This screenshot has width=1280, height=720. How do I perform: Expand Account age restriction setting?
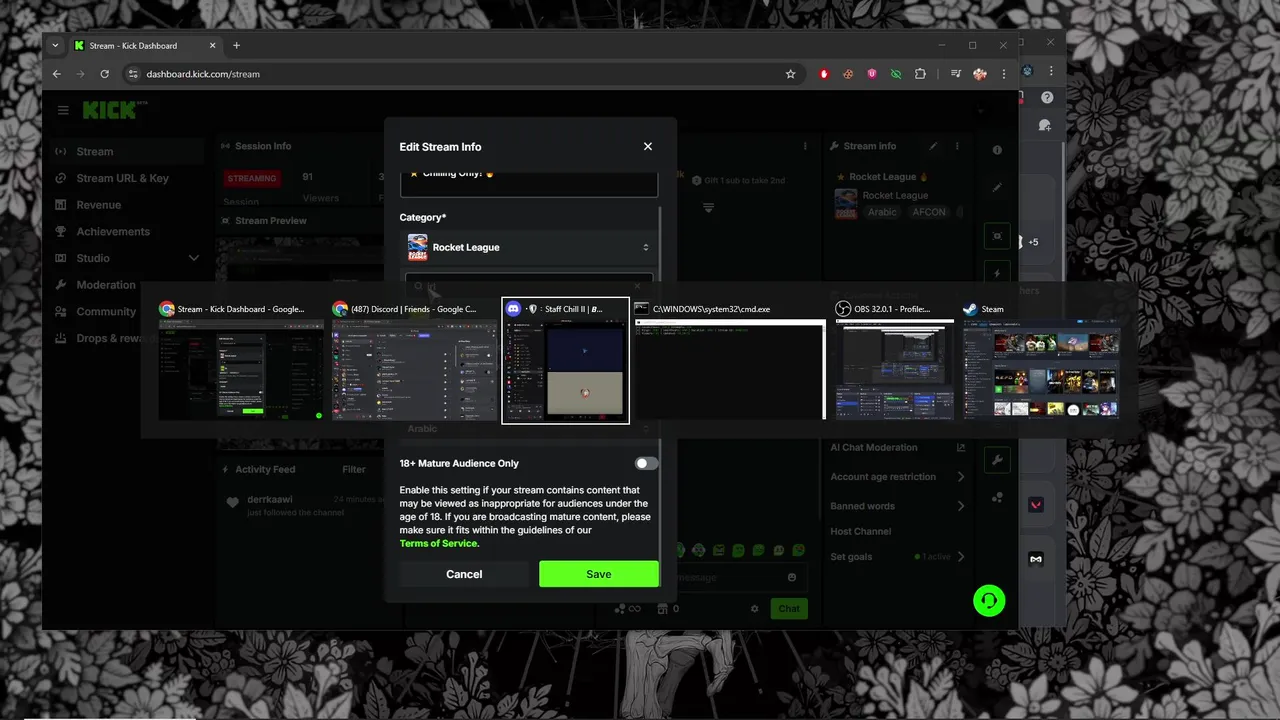point(898,477)
